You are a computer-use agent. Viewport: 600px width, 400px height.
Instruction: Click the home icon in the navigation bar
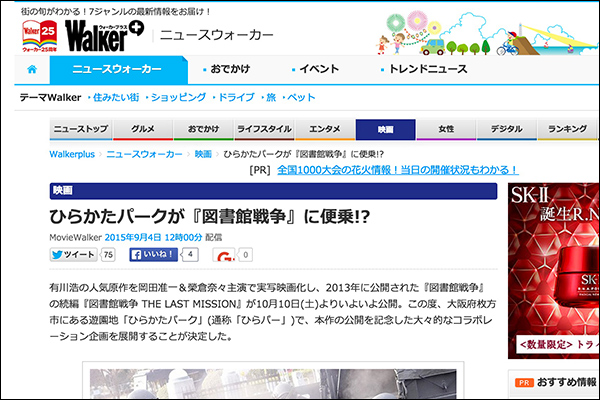click(x=32, y=69)
